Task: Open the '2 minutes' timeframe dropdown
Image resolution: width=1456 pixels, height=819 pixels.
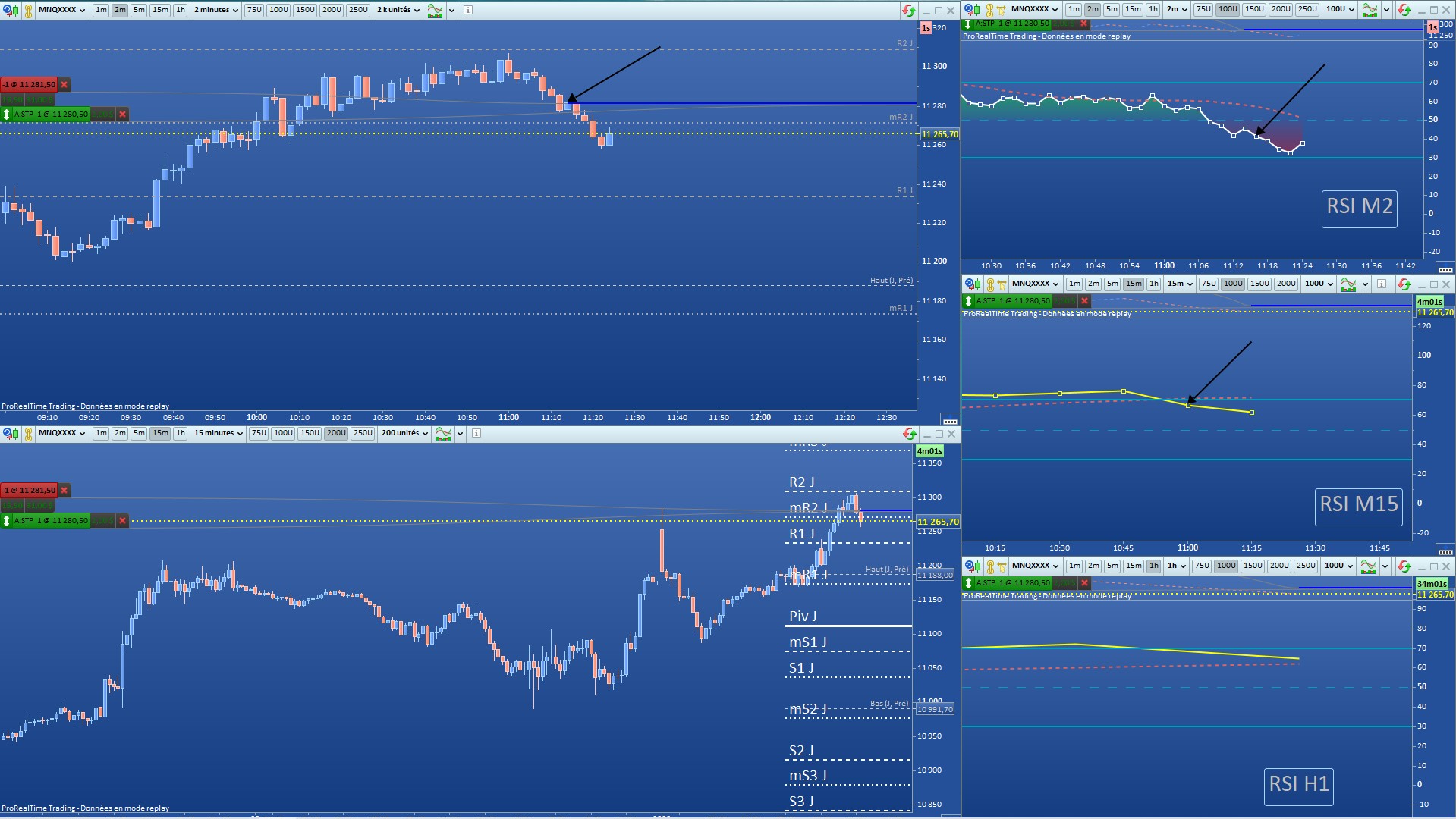Action: [x=216, y=11]
